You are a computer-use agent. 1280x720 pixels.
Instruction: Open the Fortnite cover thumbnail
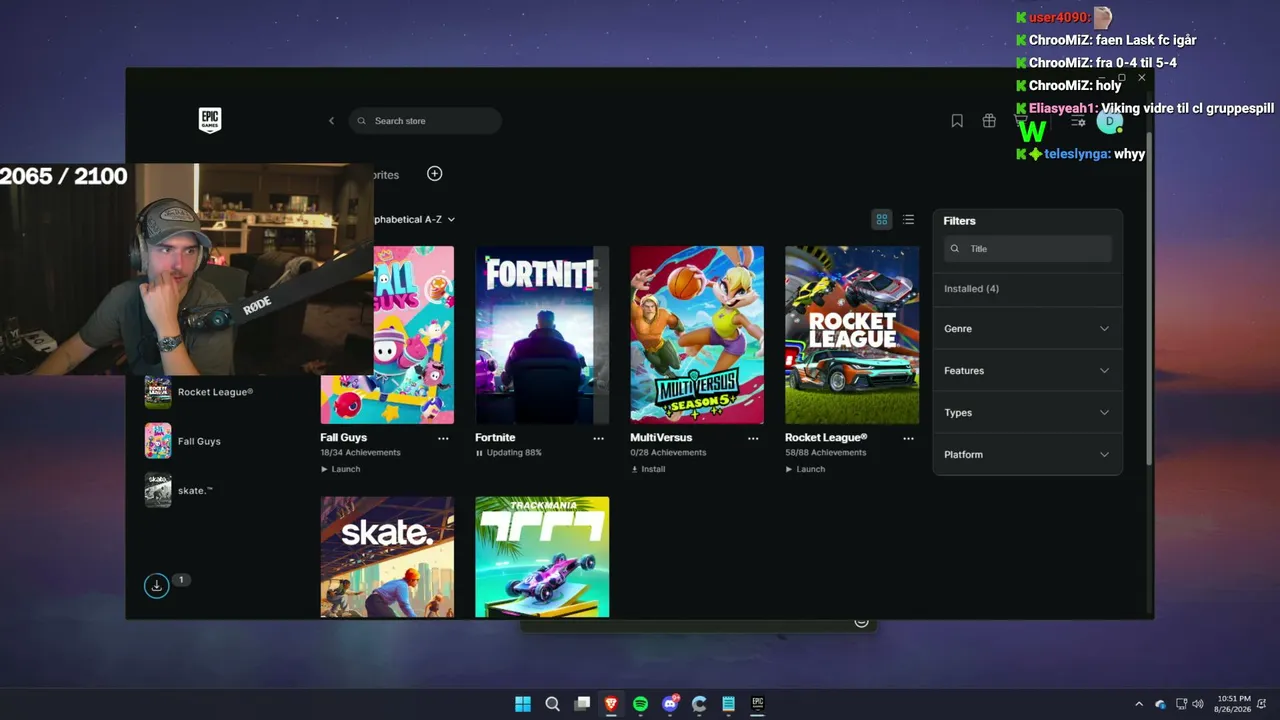tap(542, 335)
